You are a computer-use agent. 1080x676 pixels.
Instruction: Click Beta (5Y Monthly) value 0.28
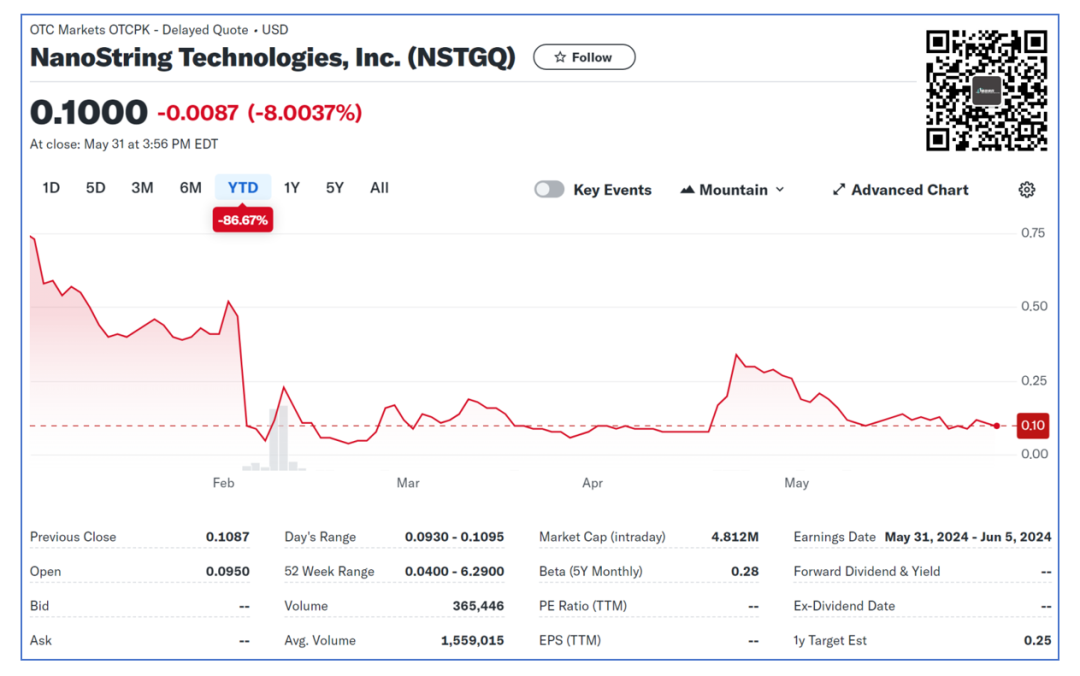click(x=745, y=571)
